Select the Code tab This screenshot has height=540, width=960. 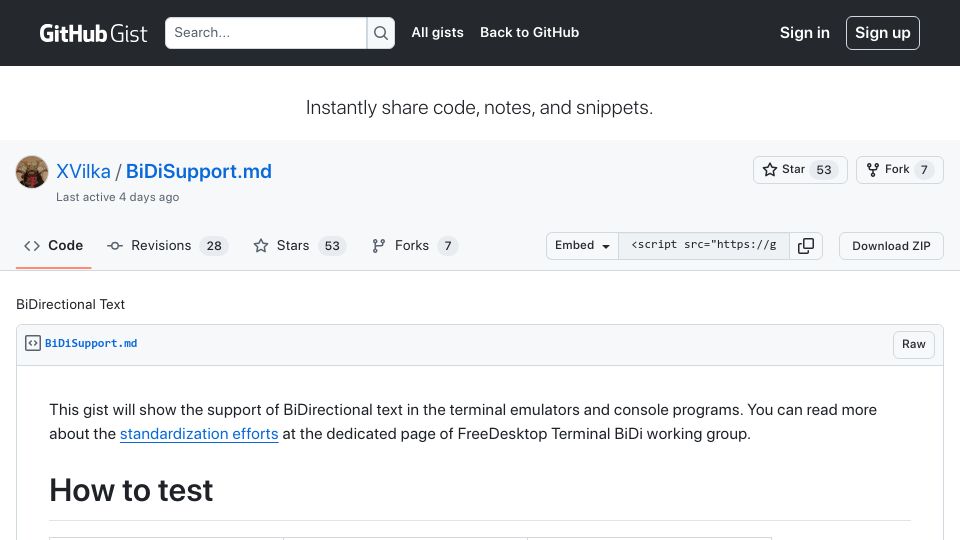coord(53,246)
